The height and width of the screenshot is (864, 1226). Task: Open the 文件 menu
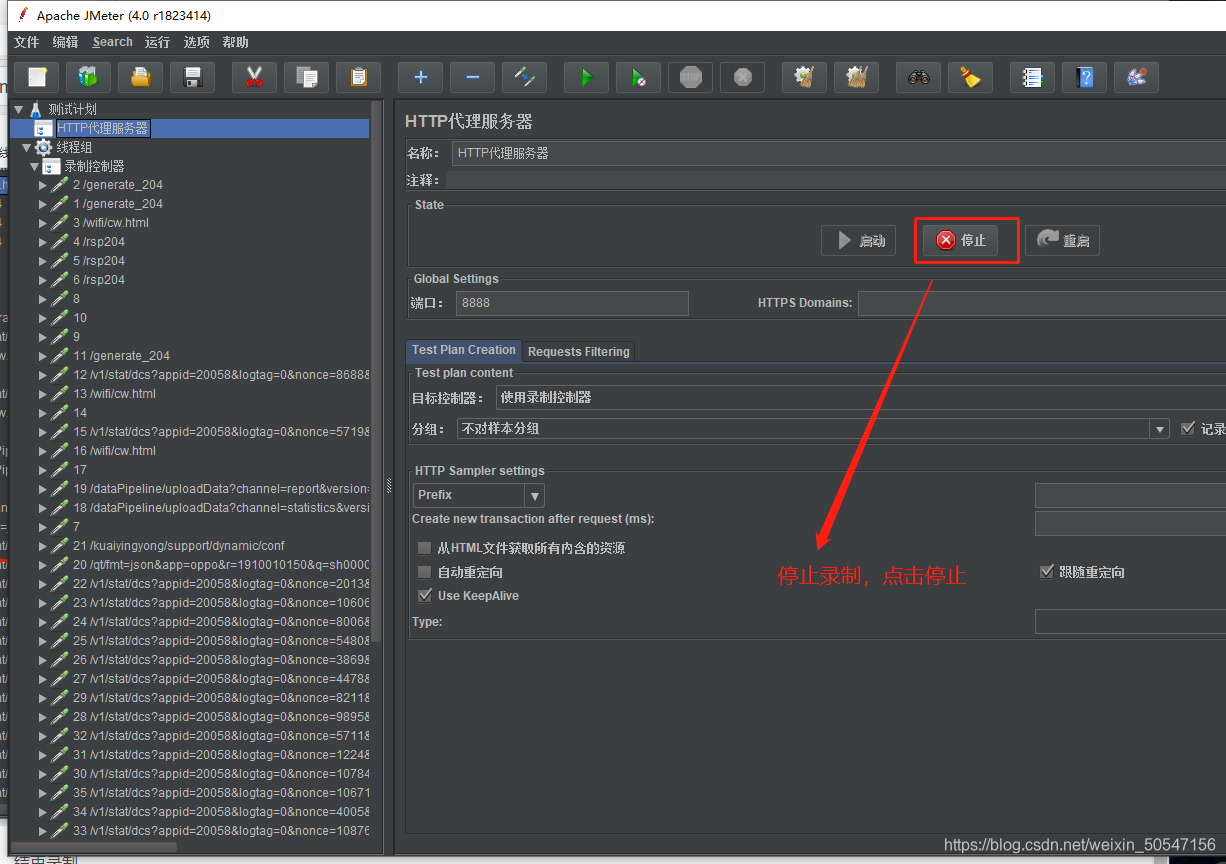pyautogui.click(x=26, y=42)
